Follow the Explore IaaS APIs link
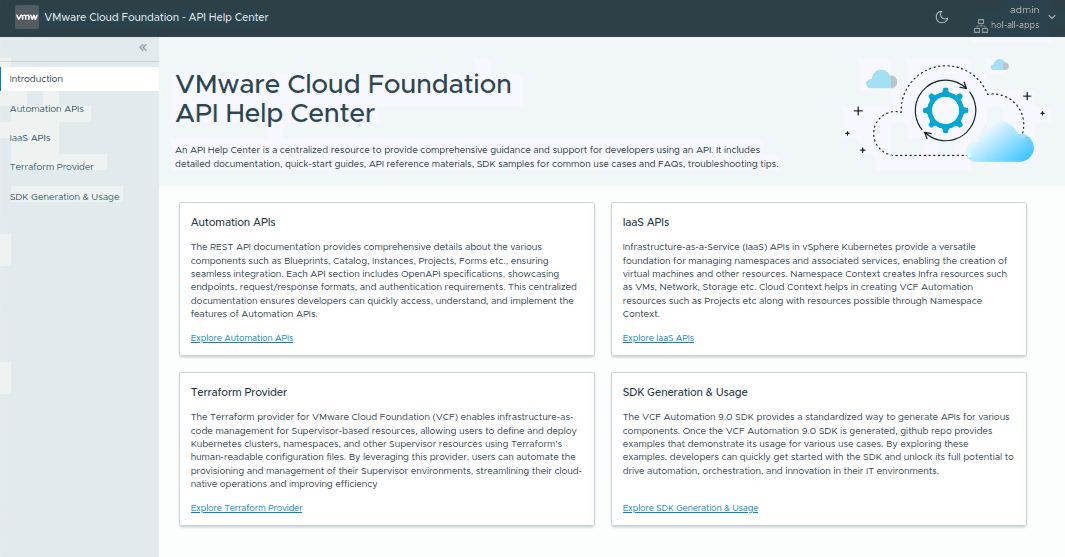Image resolution: width=1065 pixels, height=557 pixels. 658,338
